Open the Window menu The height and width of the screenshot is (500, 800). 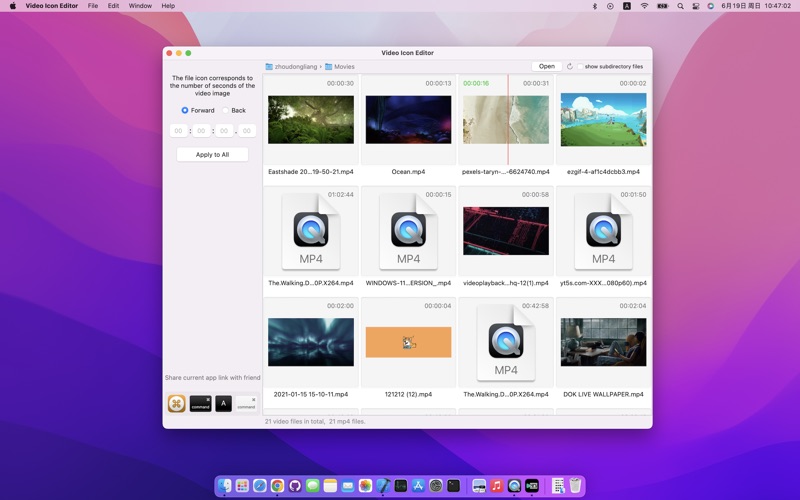click(x=140, y=6)
